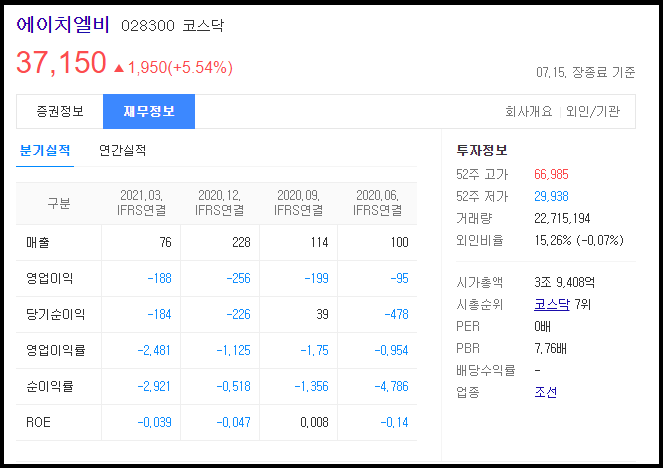Click the stock code 028300

point(148,26)
